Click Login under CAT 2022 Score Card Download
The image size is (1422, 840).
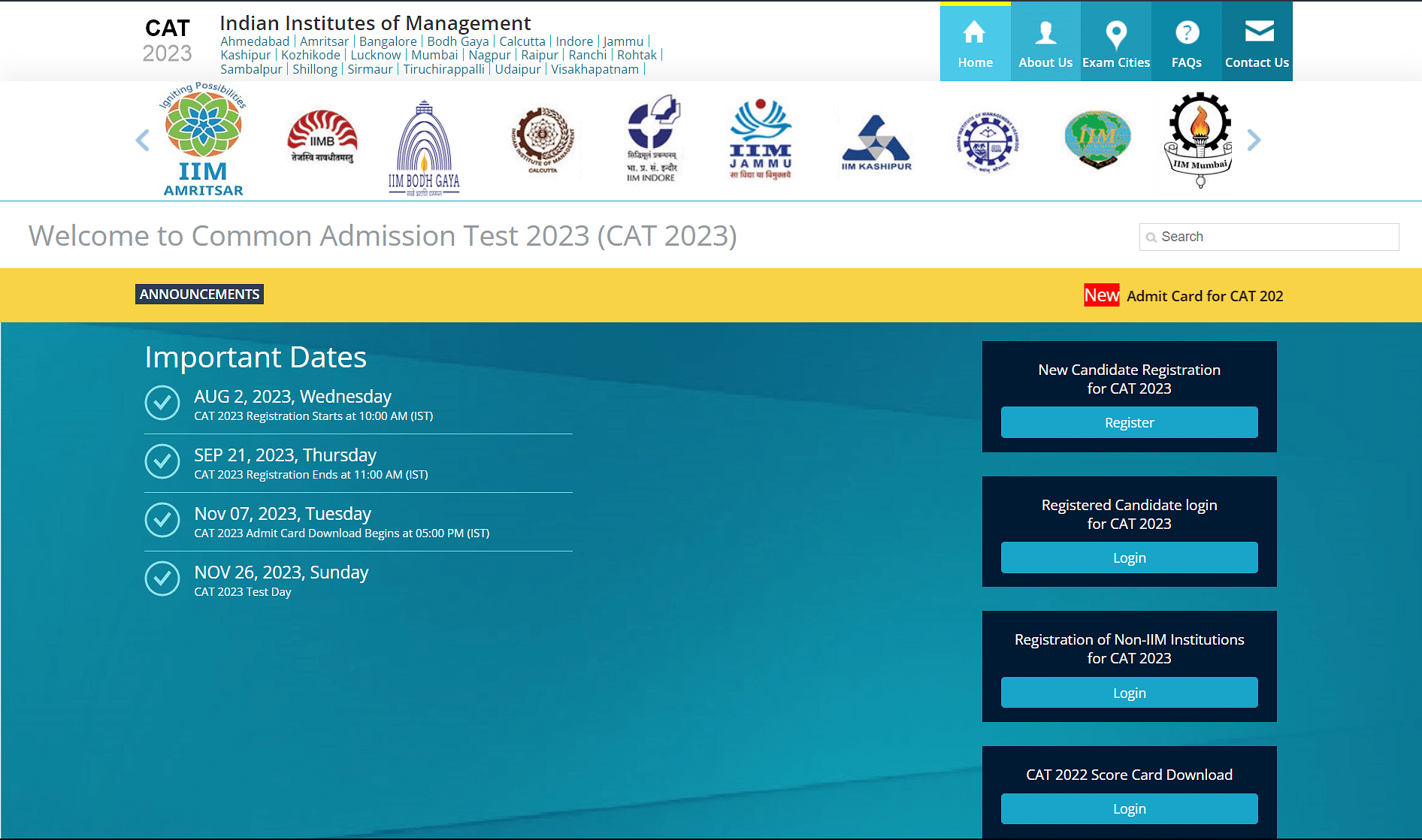pos(1129,808)
